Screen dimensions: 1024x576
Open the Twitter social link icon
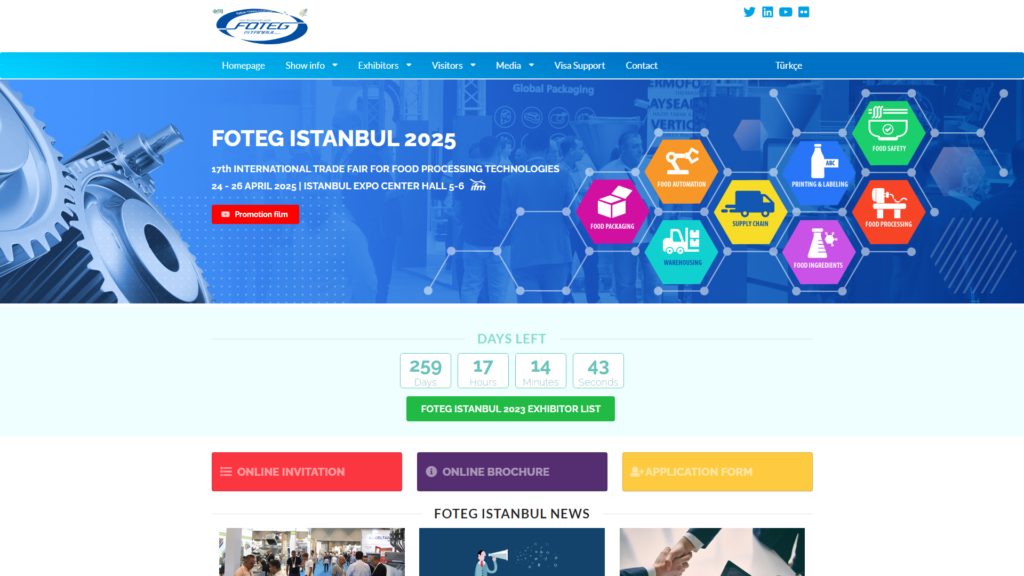(x=749, y=12)
